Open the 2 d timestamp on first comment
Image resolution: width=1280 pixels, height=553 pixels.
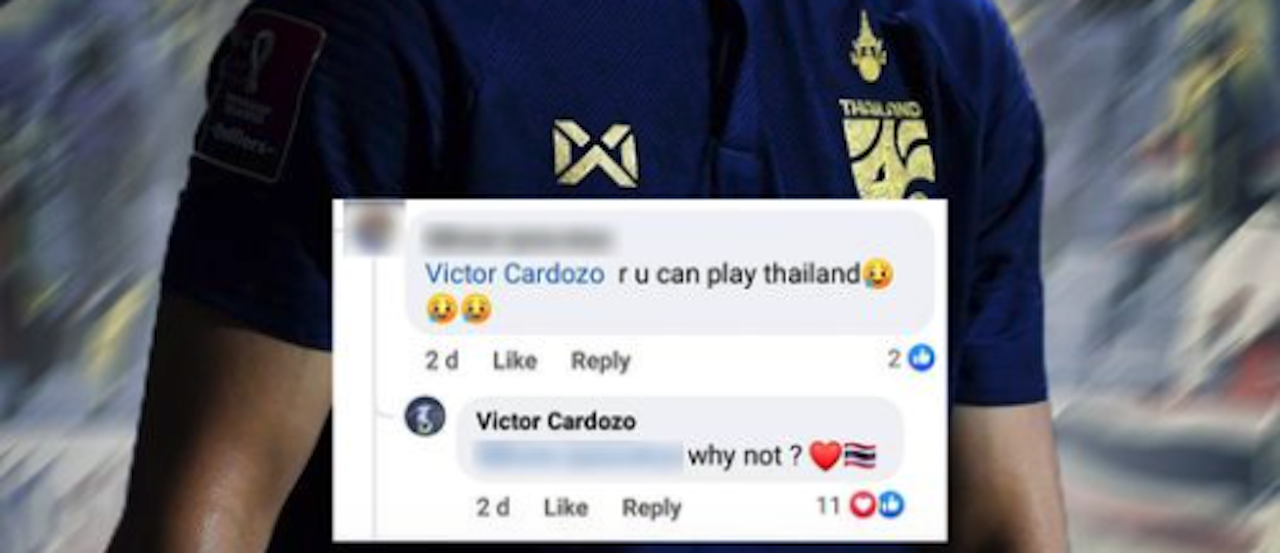point(441,361)
